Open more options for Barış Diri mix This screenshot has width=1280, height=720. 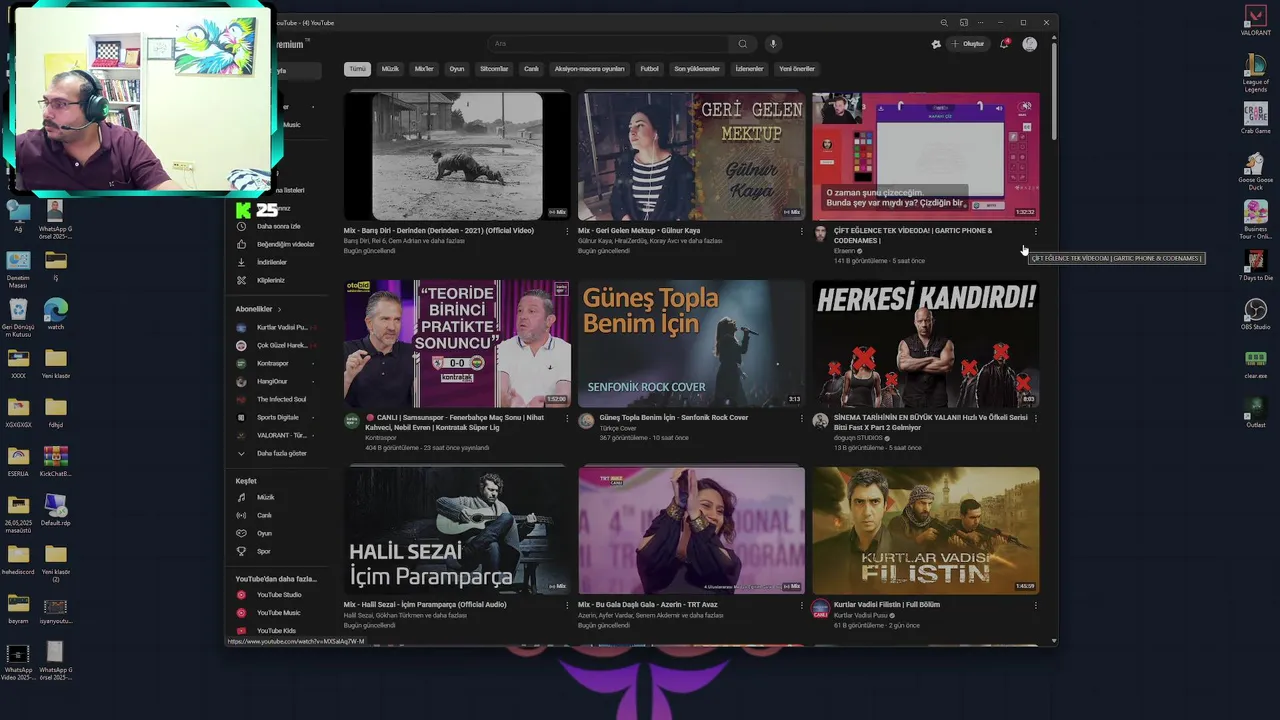(x=567, y=231)
